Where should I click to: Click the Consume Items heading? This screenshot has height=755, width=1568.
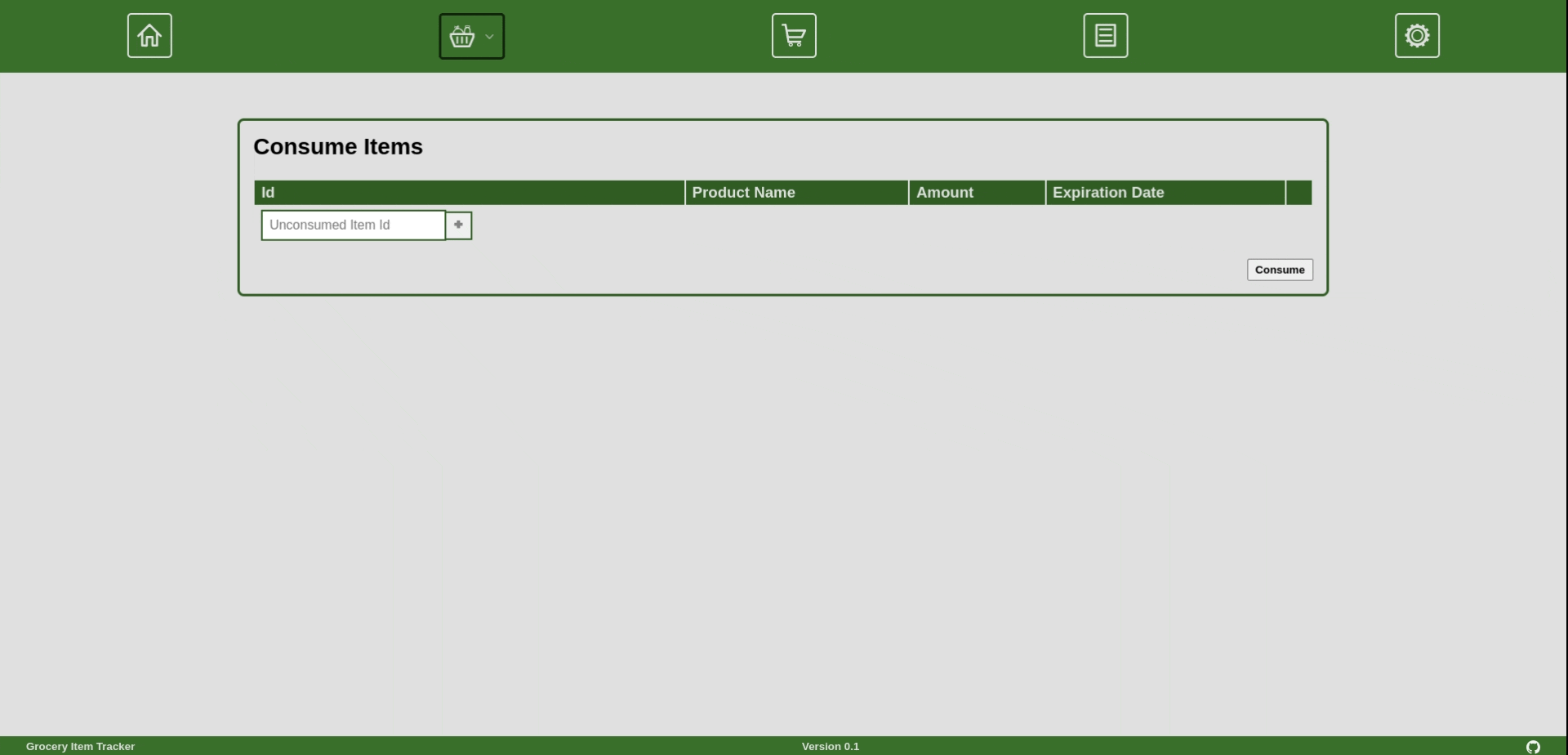[x=338, y=147]
